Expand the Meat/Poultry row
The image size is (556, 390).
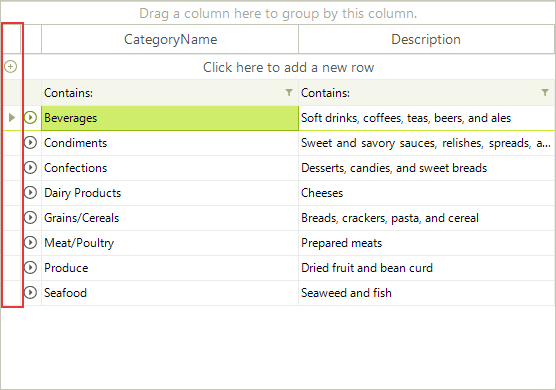click(30, 243)
